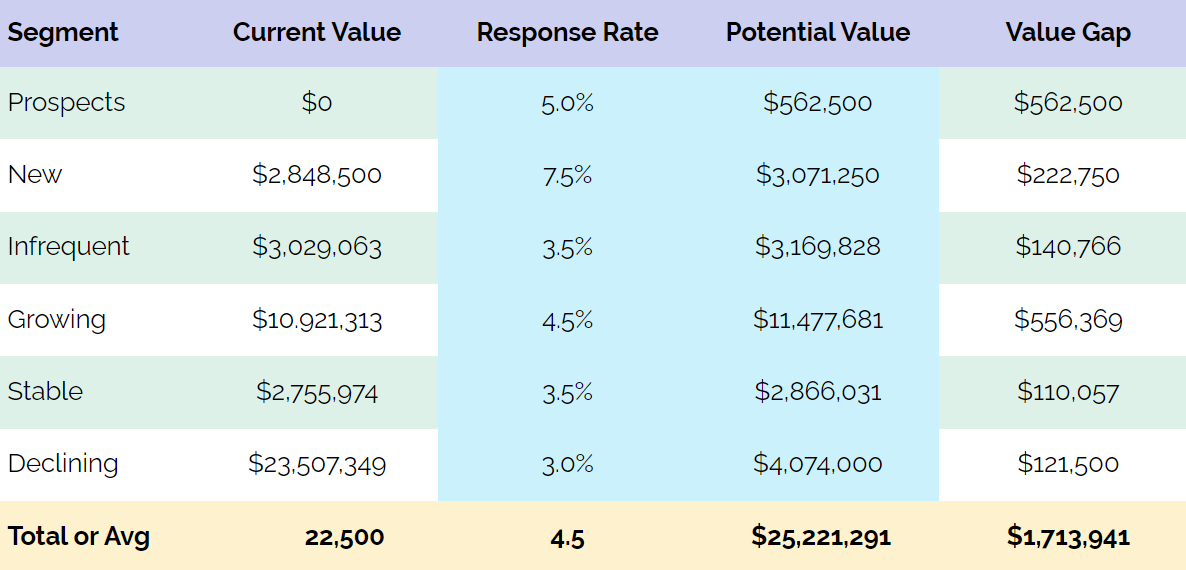Select the Prospects segment row label

tap(67, 102)
